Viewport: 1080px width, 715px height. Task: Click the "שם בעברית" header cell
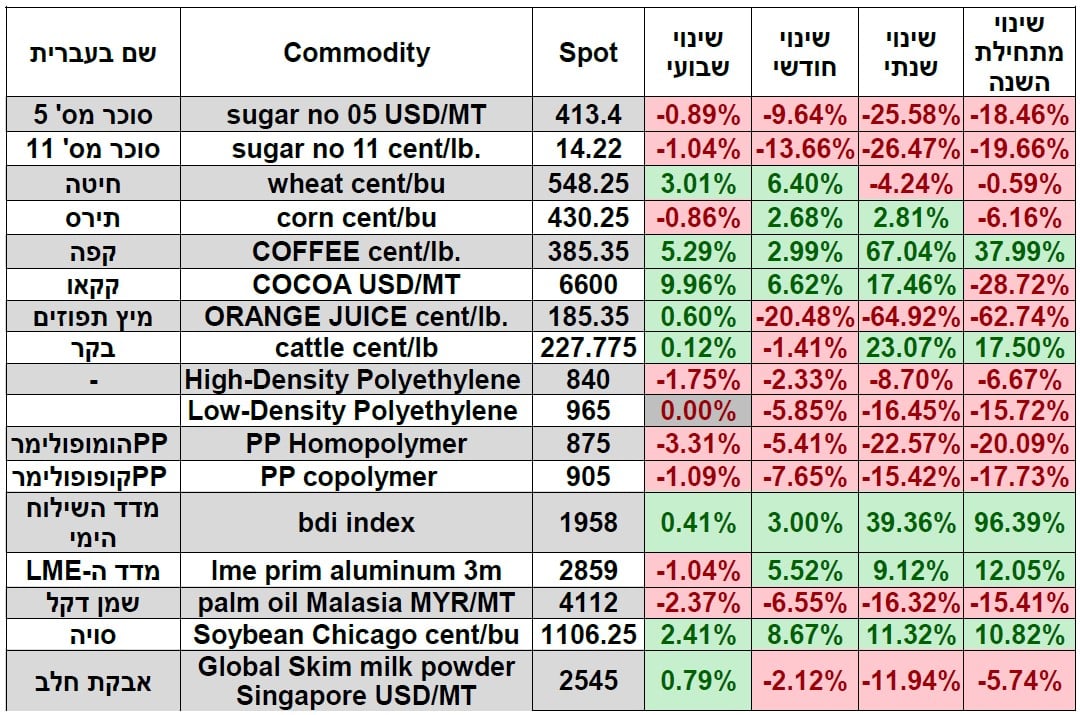93,53
